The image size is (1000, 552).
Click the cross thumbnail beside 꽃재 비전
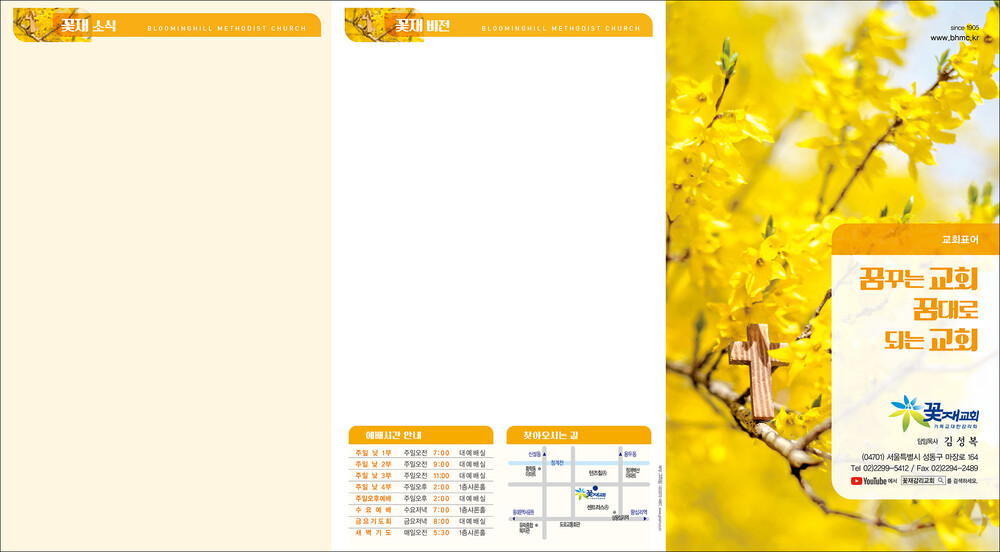[x=369, y=25]
